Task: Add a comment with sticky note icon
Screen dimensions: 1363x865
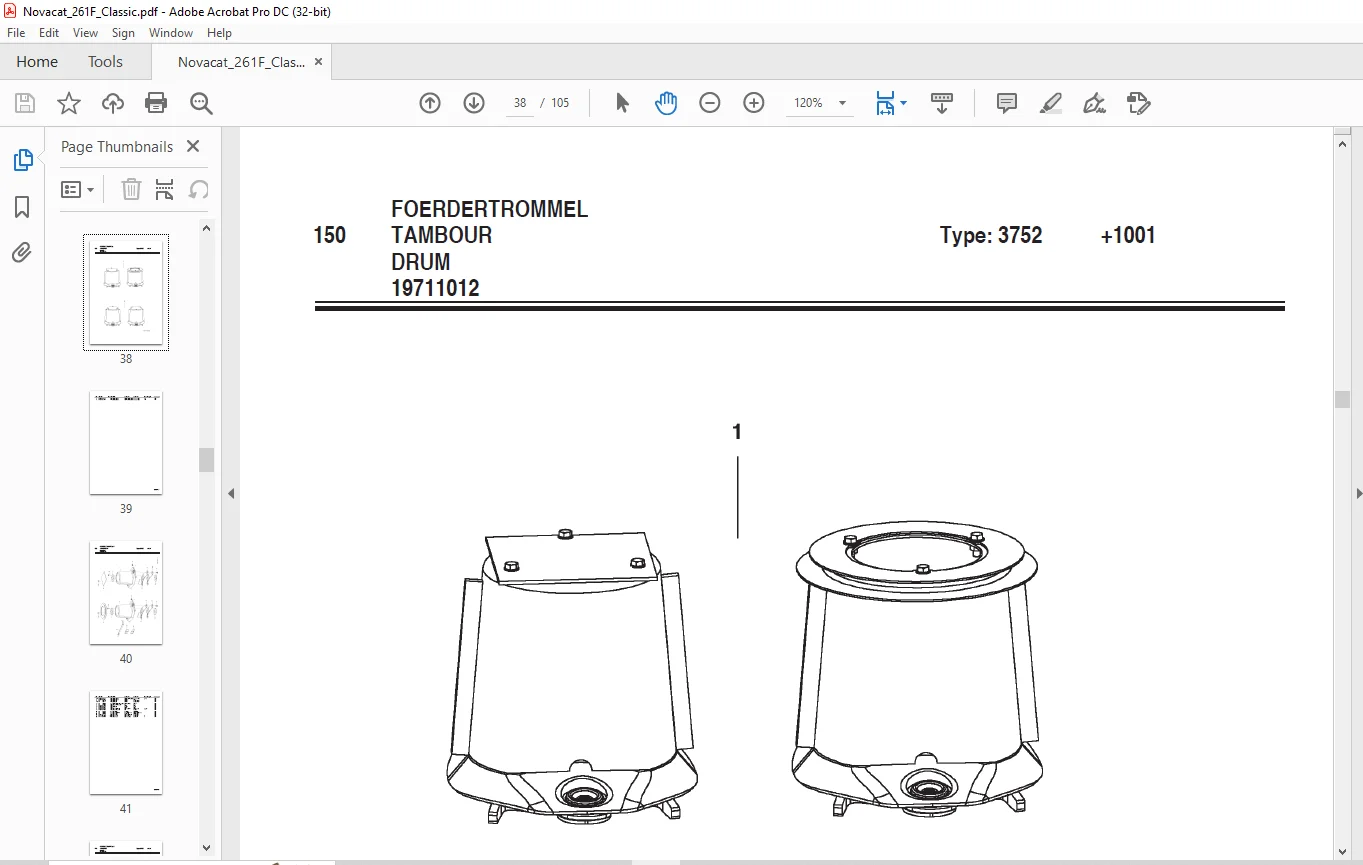Action: (1006, 103)
